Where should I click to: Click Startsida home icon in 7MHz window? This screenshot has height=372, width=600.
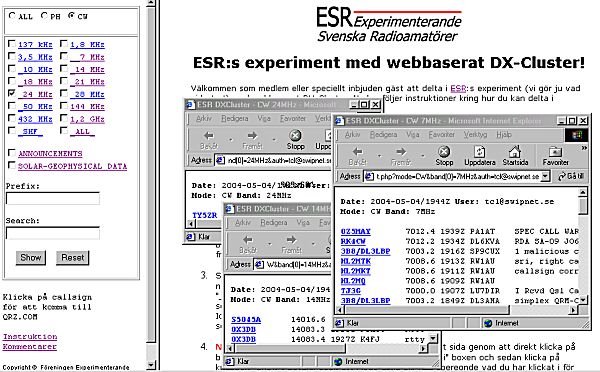click(x=515, y=152)
